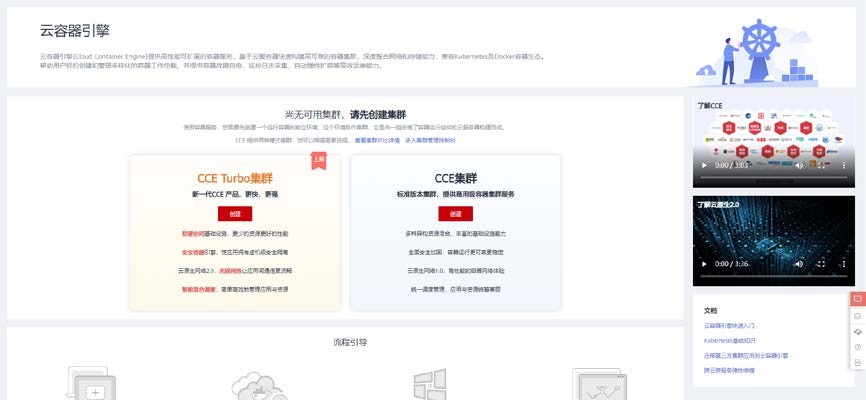The height and width of the screenshot is (400, 866).
Task: Click the 智能混合调度 highlighted feature text
Action: (199, 289)
